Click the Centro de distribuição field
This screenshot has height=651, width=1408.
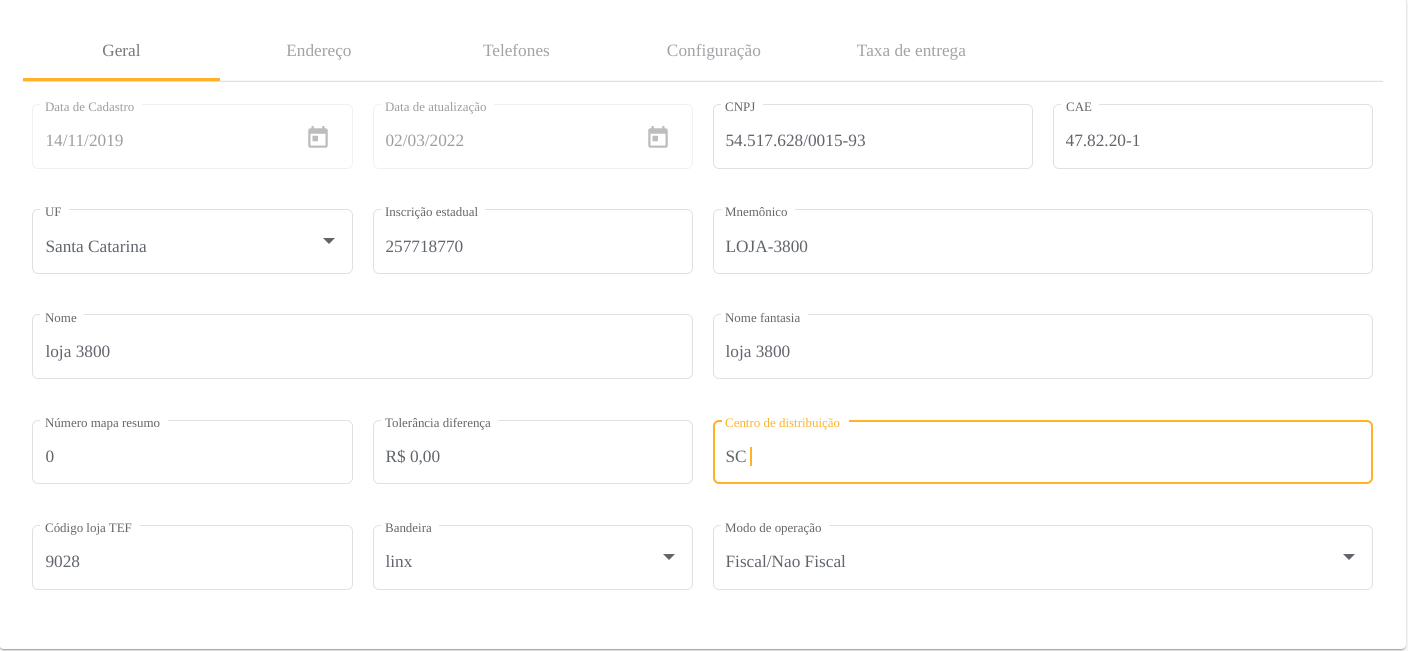(1042, 456)
